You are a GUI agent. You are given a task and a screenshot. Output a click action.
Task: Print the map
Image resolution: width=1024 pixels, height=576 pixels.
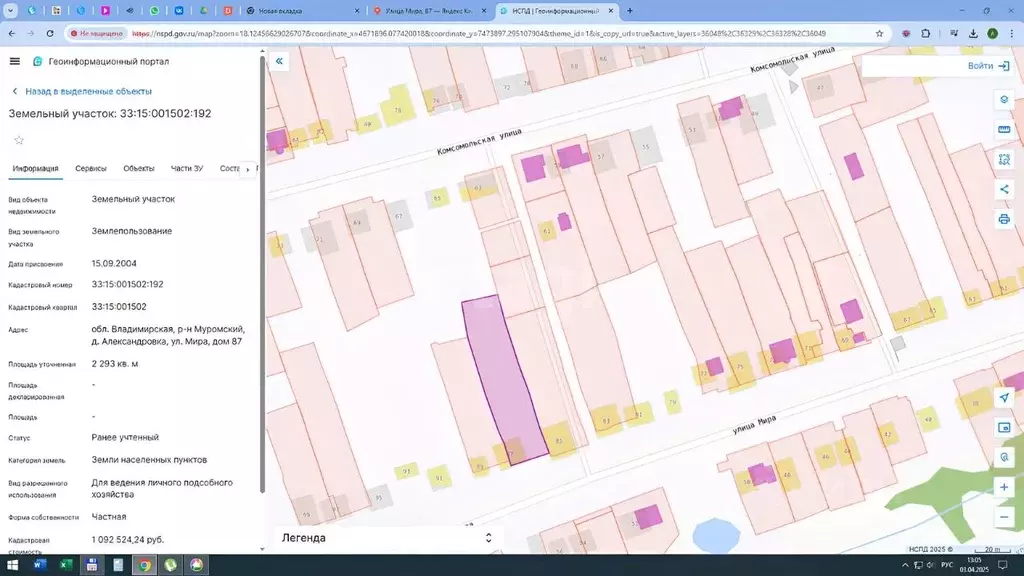1004,219
